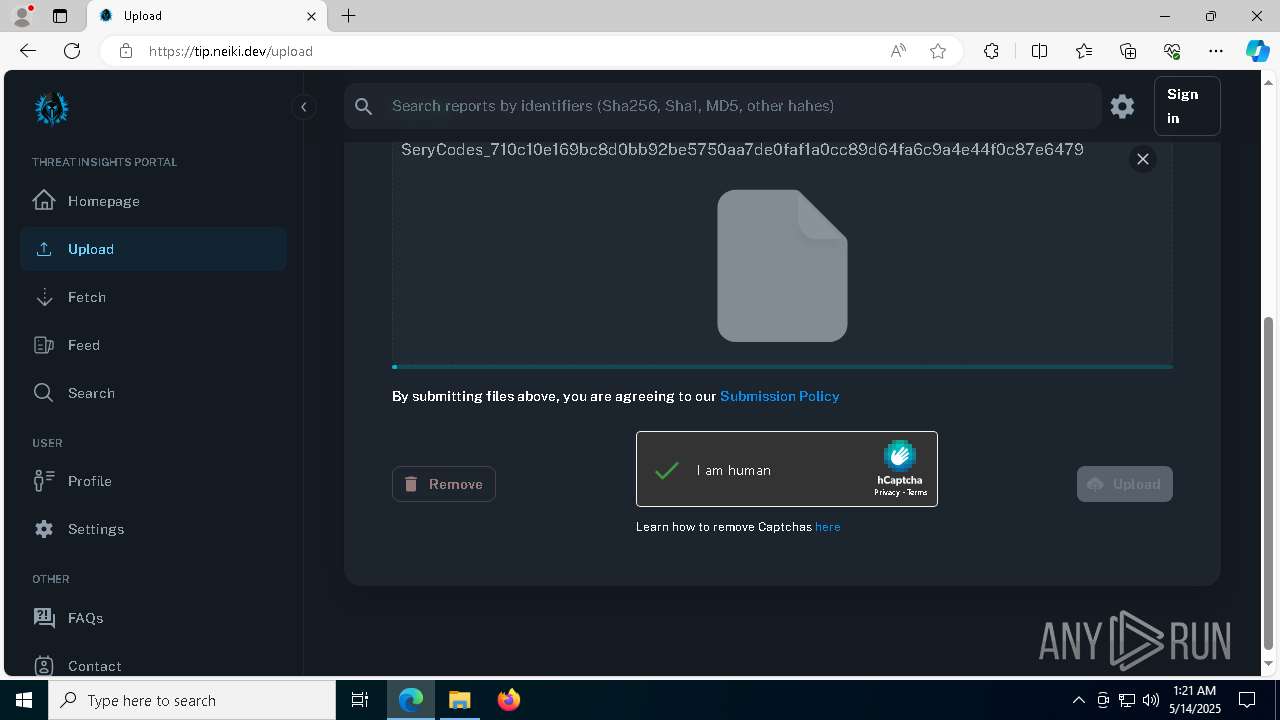1280x720 pixels.
Task: Click the Remove button
Action: click(x=444, y=484)
